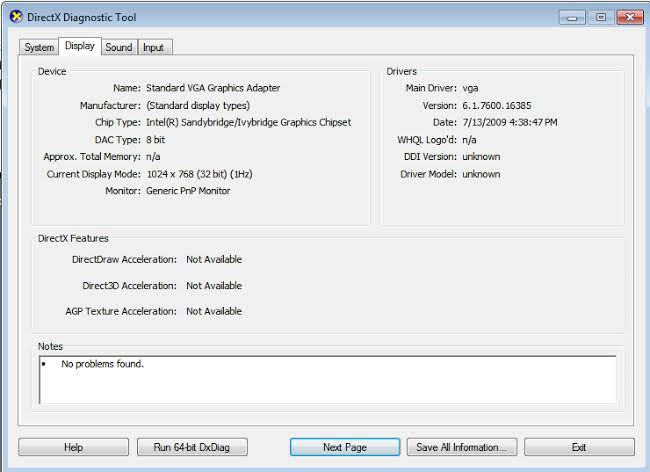
Task: Click Save All Information button
Action: point(461,447)
